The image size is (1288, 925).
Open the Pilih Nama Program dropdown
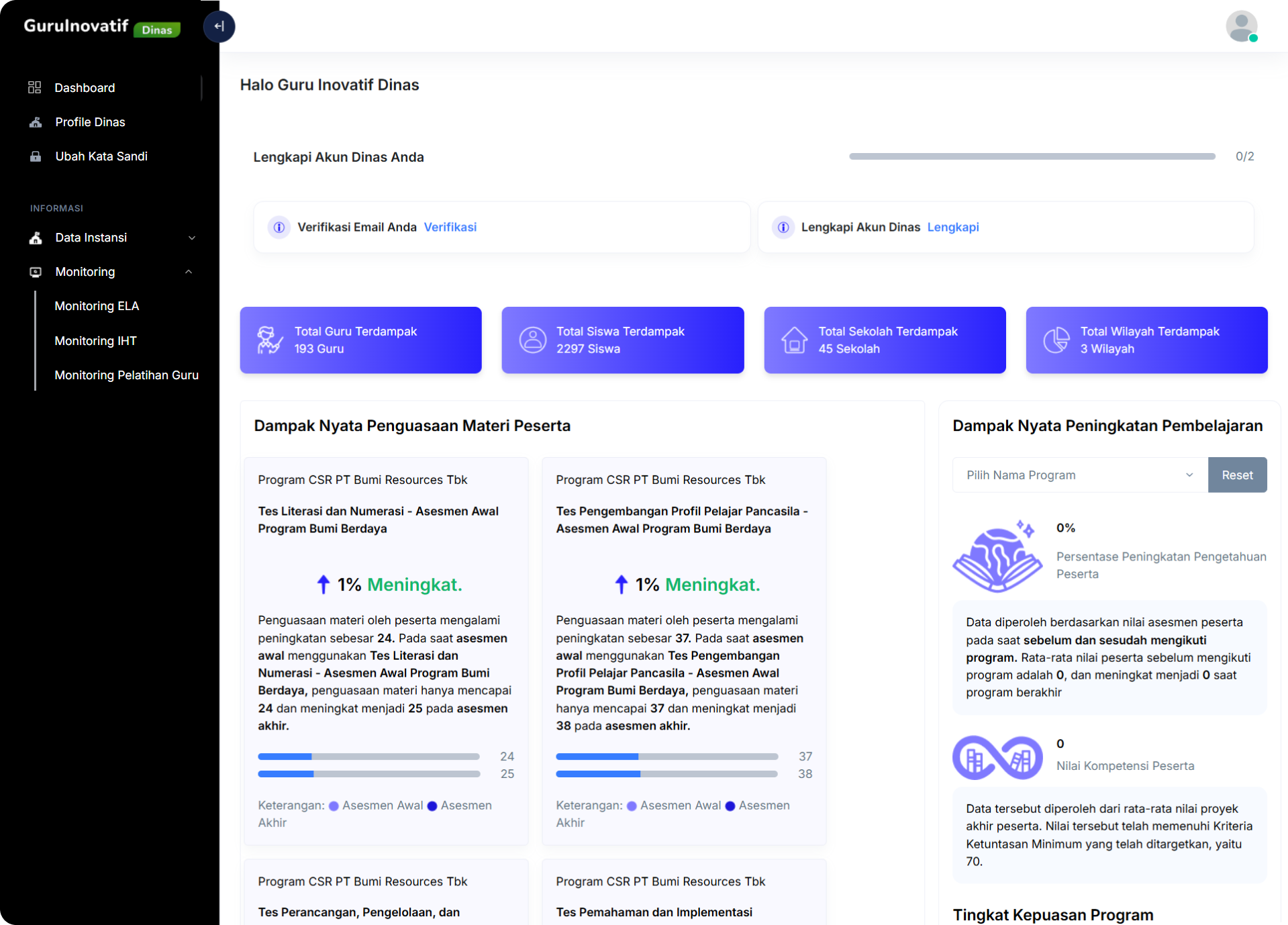pos(1079,475)
